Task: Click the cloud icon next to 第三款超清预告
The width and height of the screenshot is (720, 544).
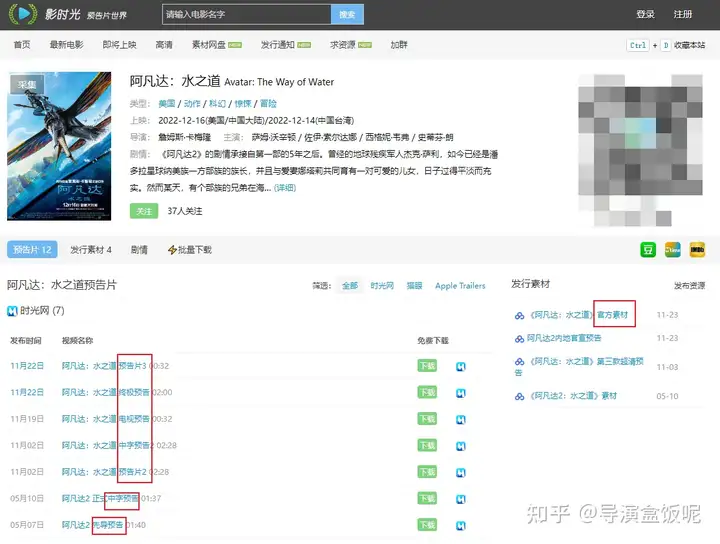Action: 519,362
